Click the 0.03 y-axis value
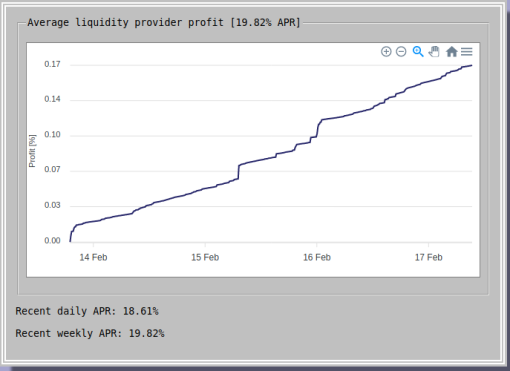The width and height of the screenshot is (510, 371). pyautogui.click(x=52, y=205)
